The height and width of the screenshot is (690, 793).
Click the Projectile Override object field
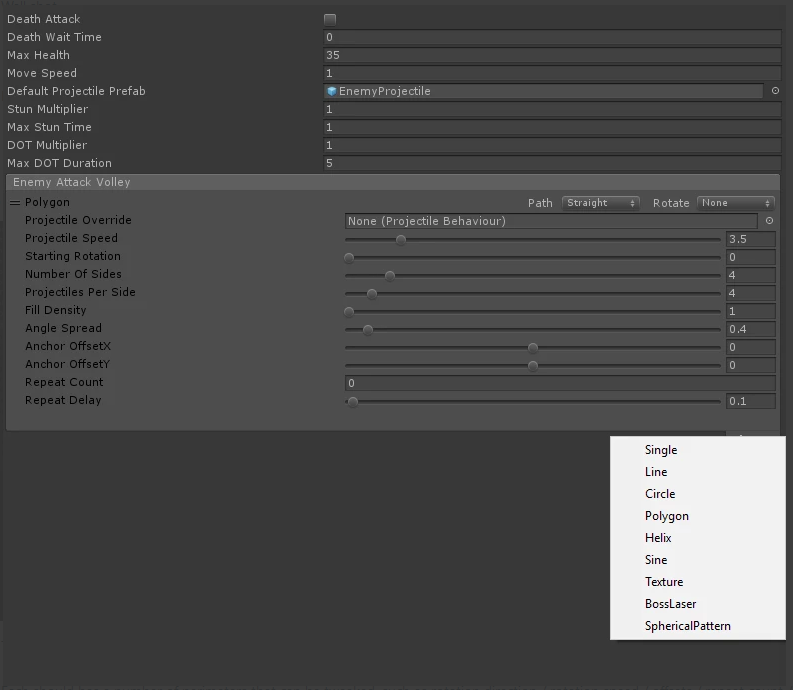551,221
